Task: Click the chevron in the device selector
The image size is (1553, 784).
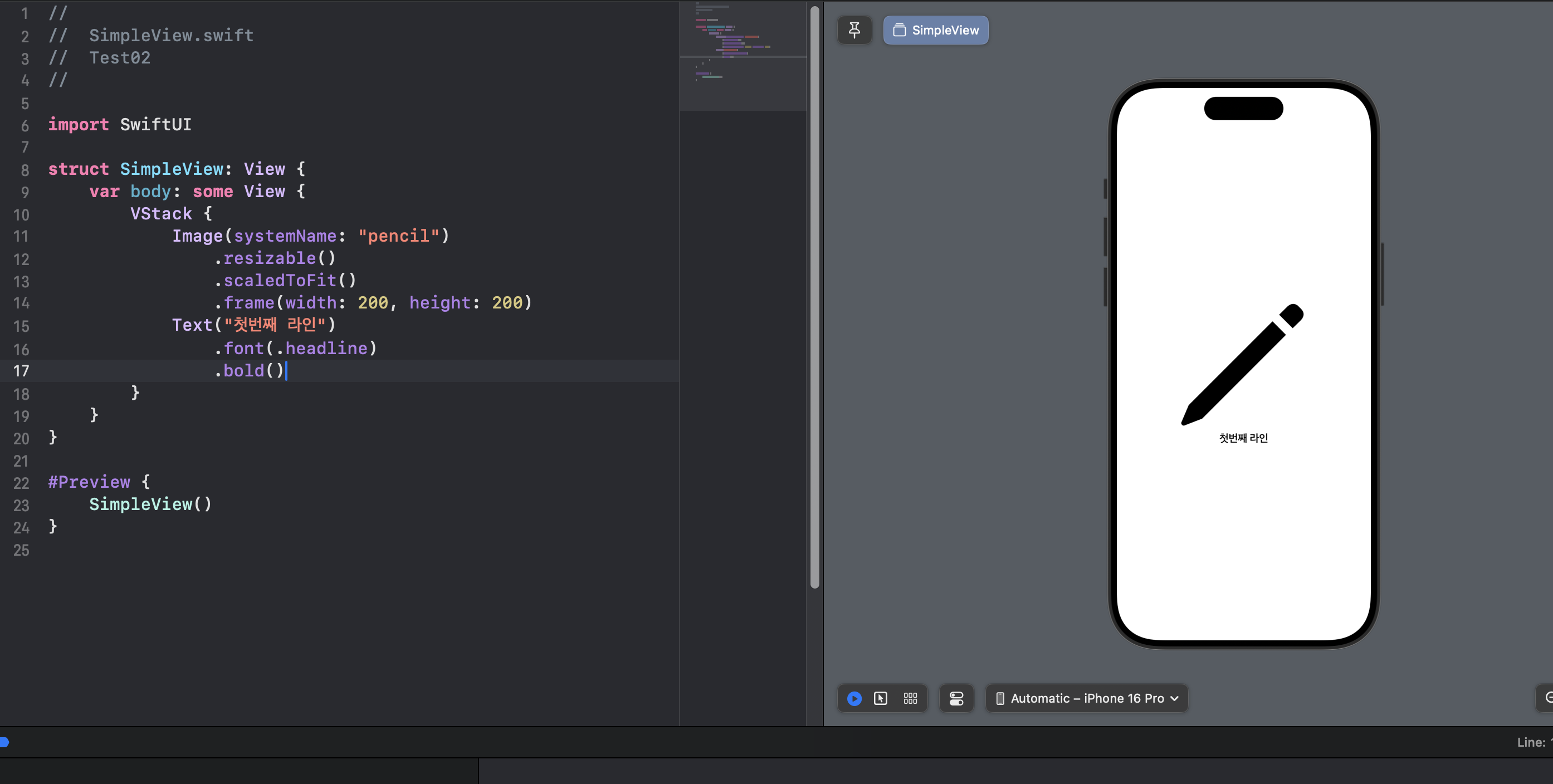Action: tap(1174, 698)
